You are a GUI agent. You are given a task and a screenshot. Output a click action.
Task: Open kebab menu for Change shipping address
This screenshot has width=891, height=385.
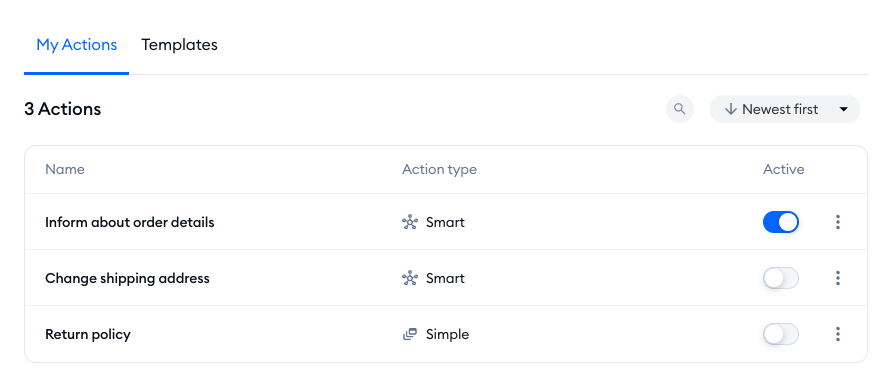click(x=838, y=278)
